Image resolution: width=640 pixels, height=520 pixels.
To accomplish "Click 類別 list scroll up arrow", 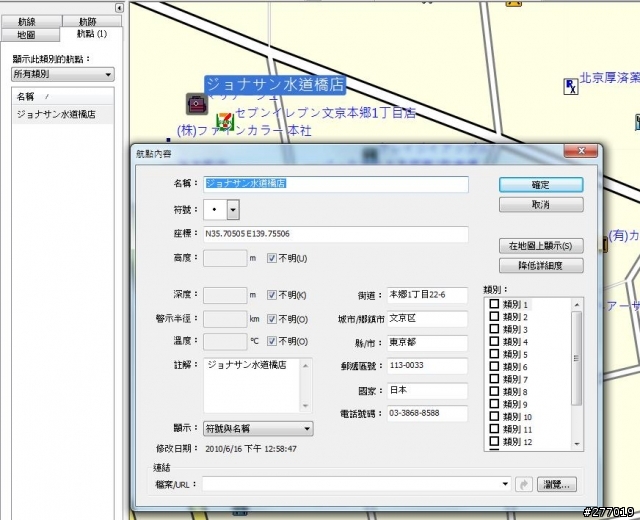I will pos(577,304).
